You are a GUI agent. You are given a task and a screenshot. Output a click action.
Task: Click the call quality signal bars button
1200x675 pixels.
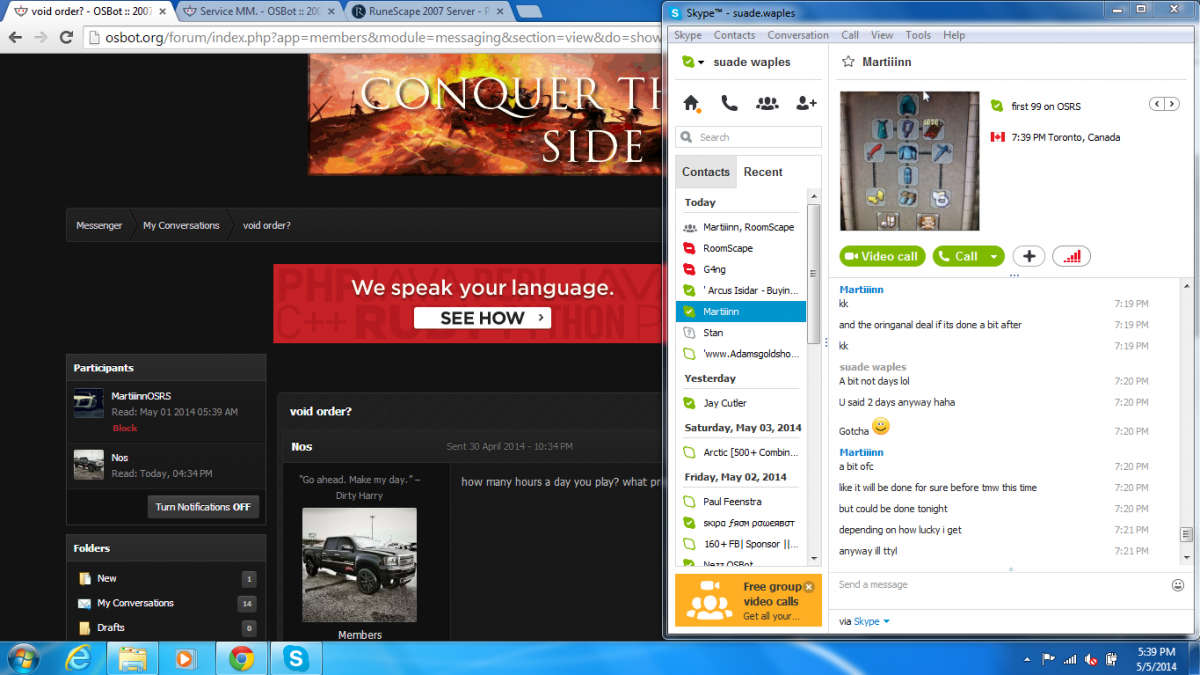pos(1071,257)
